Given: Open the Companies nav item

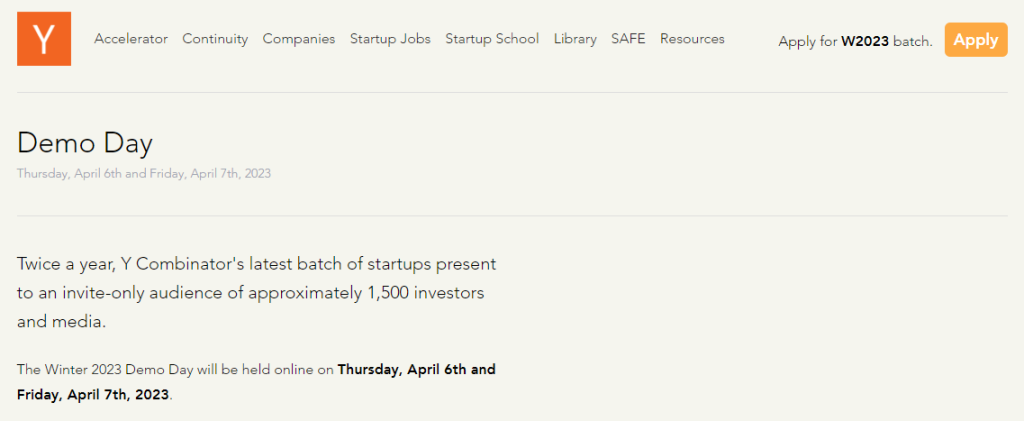Looking at the screenshot, I should [298, 39].
